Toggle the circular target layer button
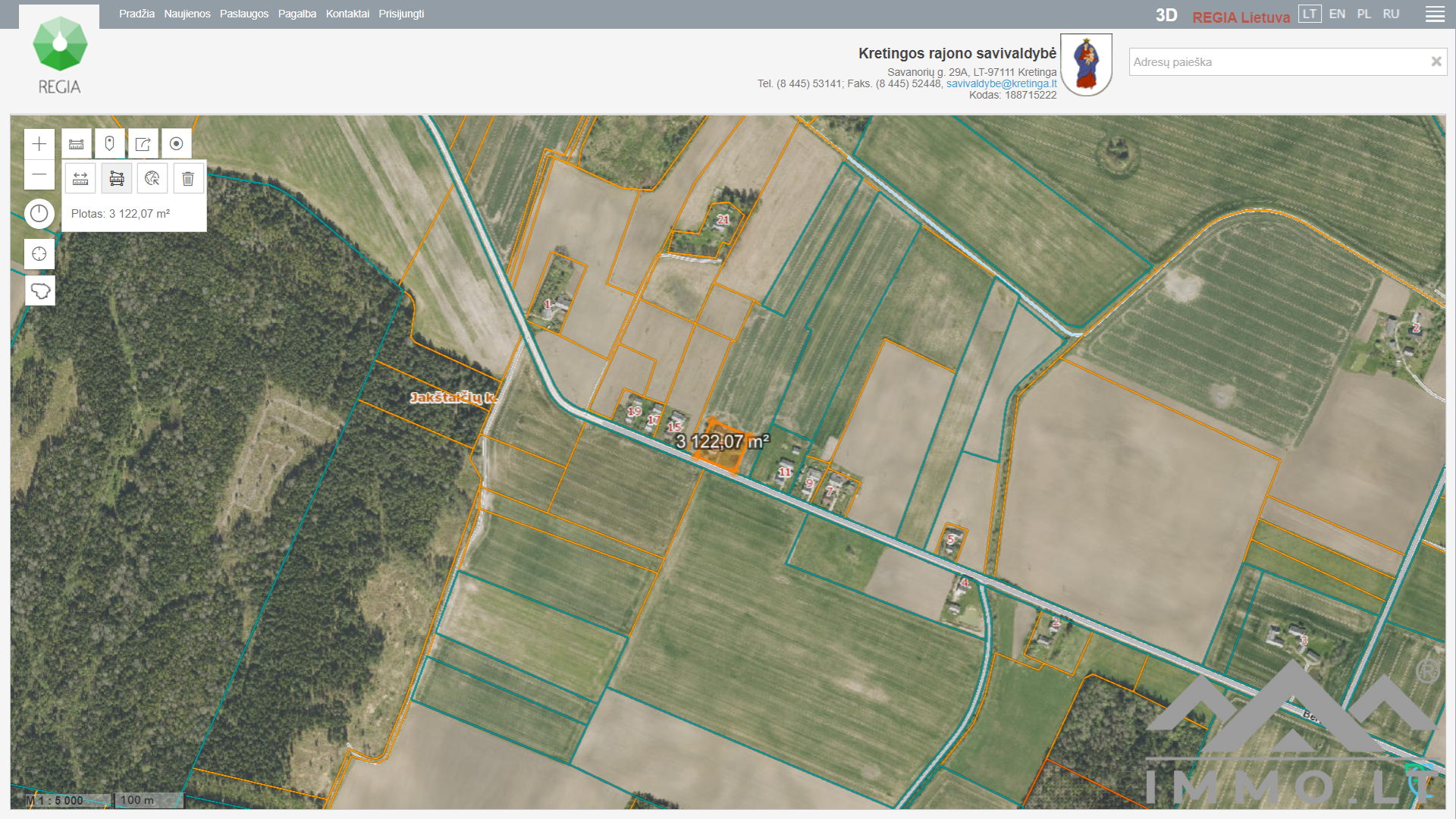The width and height of the screenshot is (1456, 819). coord(176,144)
